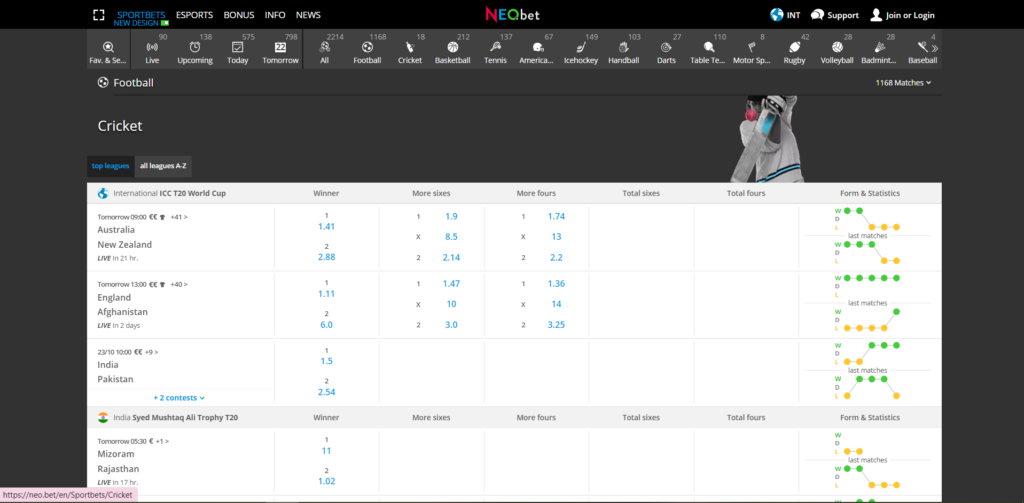Select more sixes odds 3.0
The height and width of the screenshot is (503, 1024).
point(451,325)
